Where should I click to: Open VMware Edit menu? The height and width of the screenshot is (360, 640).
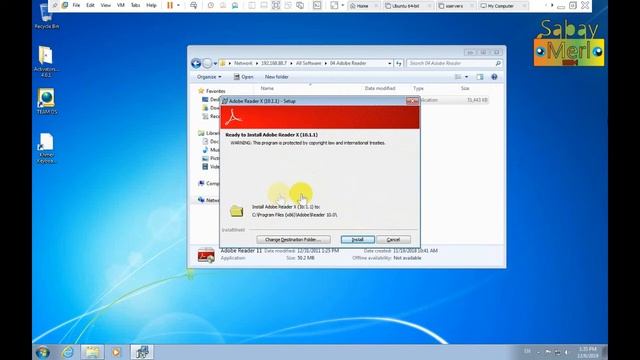click(91, 5)
